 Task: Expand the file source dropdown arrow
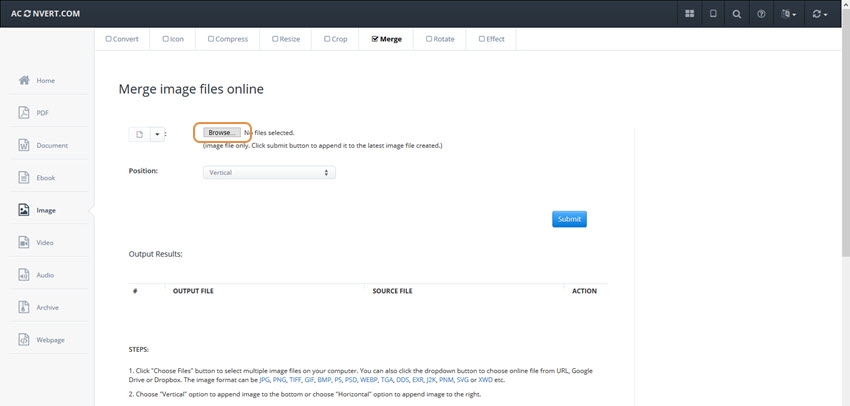tap(158, 134)
